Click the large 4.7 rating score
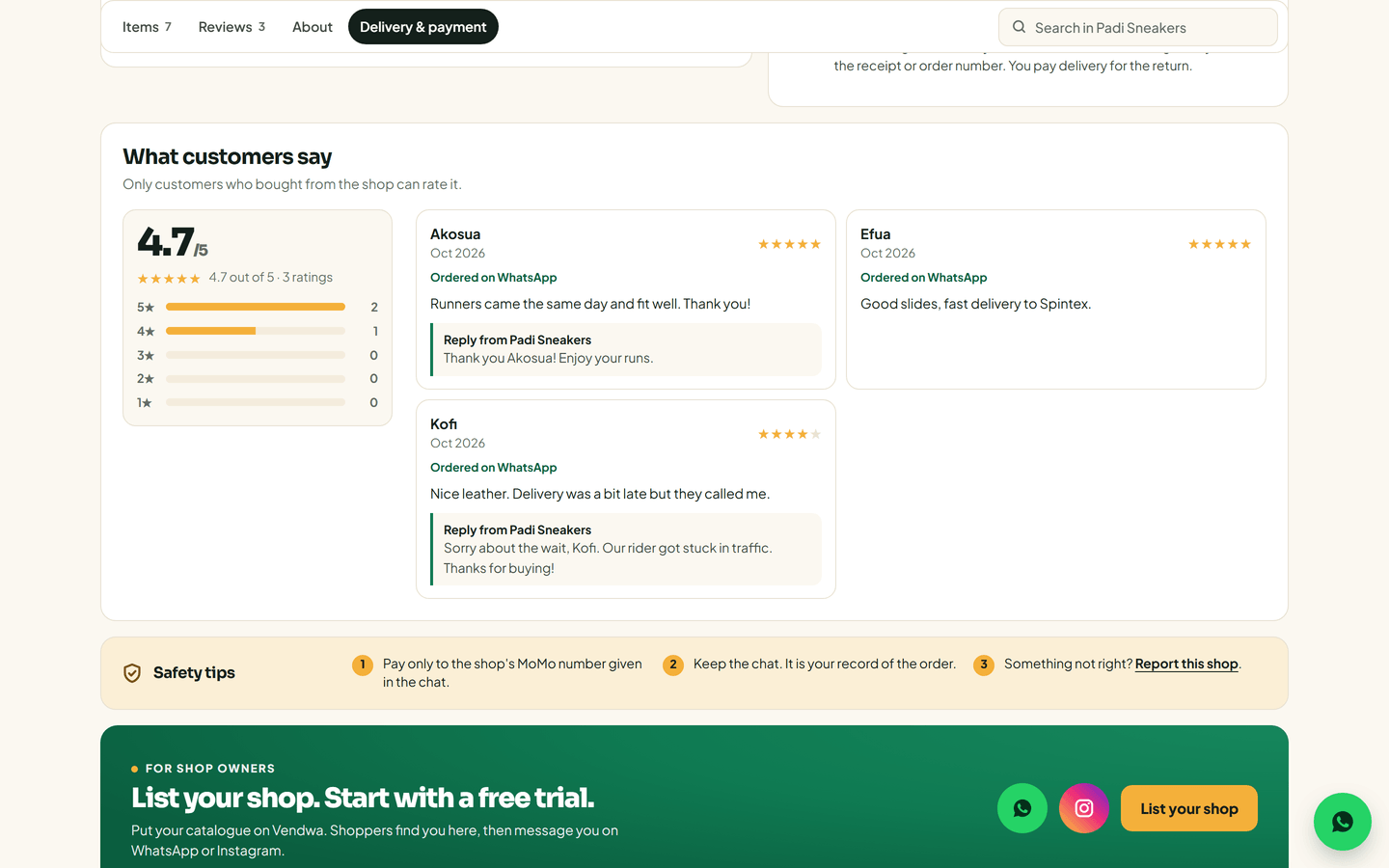 pyautogui.click(x=166, y=242)
